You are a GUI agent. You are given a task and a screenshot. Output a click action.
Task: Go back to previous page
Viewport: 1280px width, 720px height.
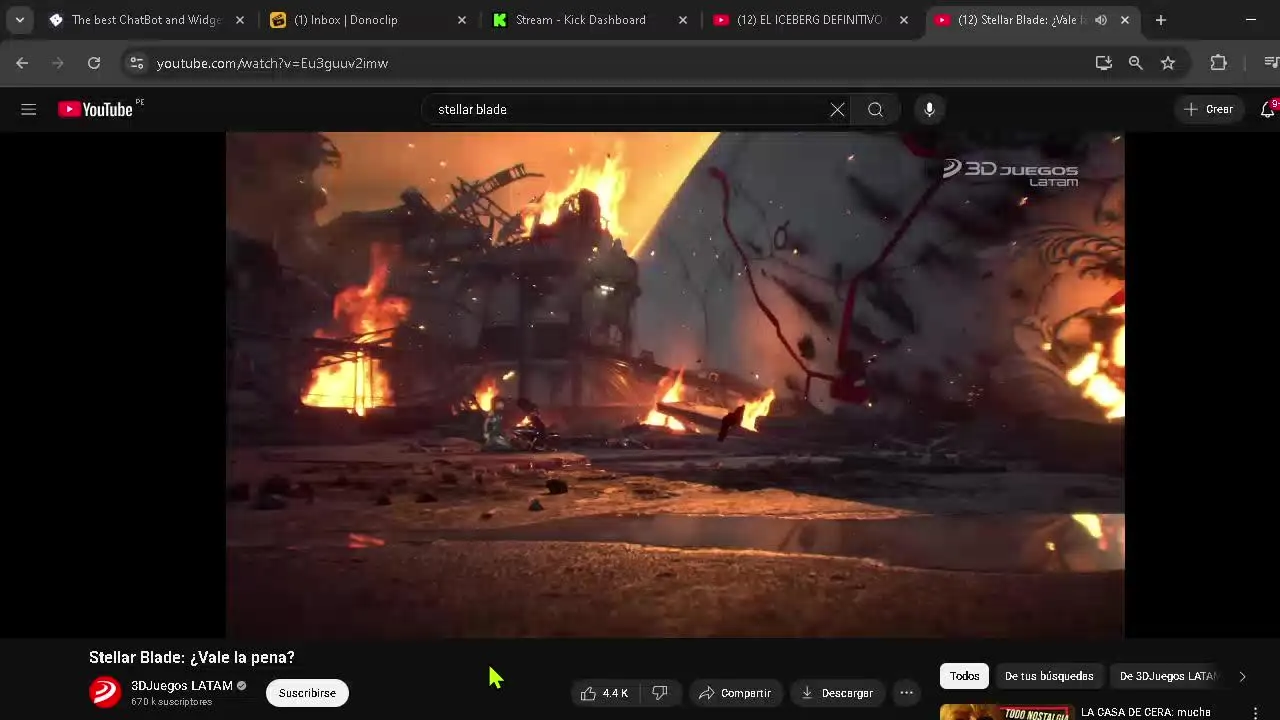coord(22,63)
